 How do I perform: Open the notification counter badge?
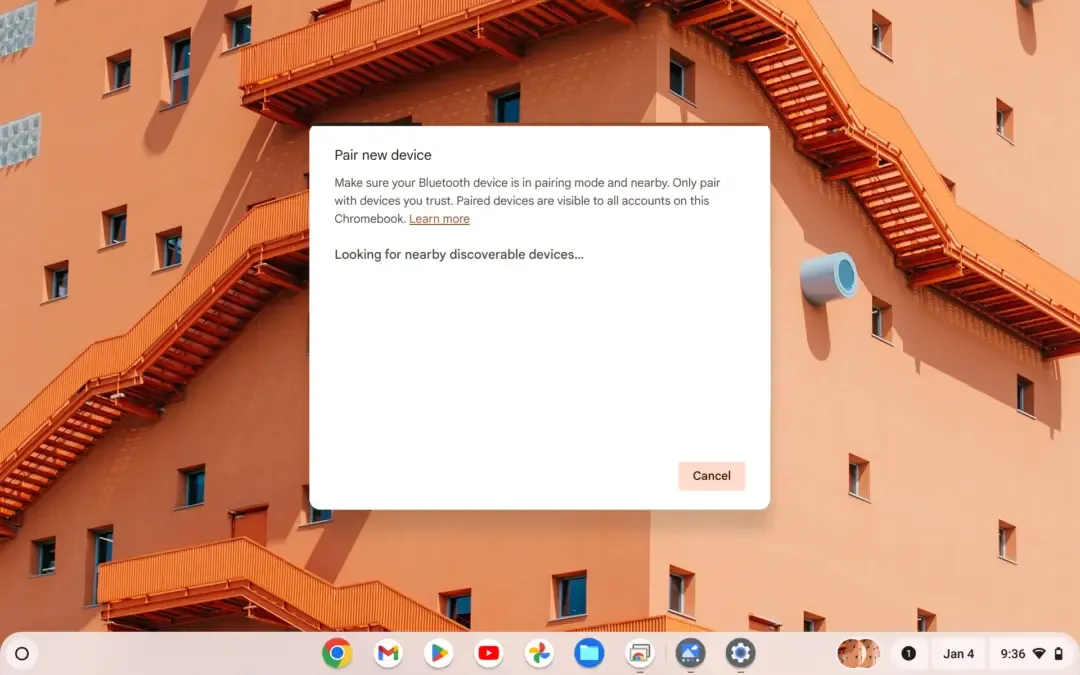(908, 654)
